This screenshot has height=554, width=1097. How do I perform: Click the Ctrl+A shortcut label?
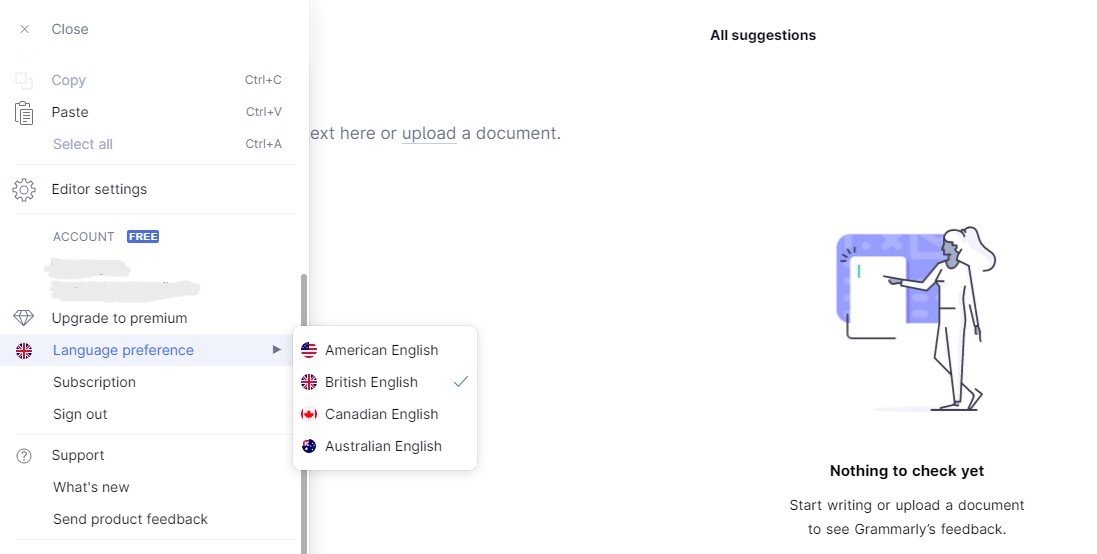pyautogui.click(x=263, y=144)
